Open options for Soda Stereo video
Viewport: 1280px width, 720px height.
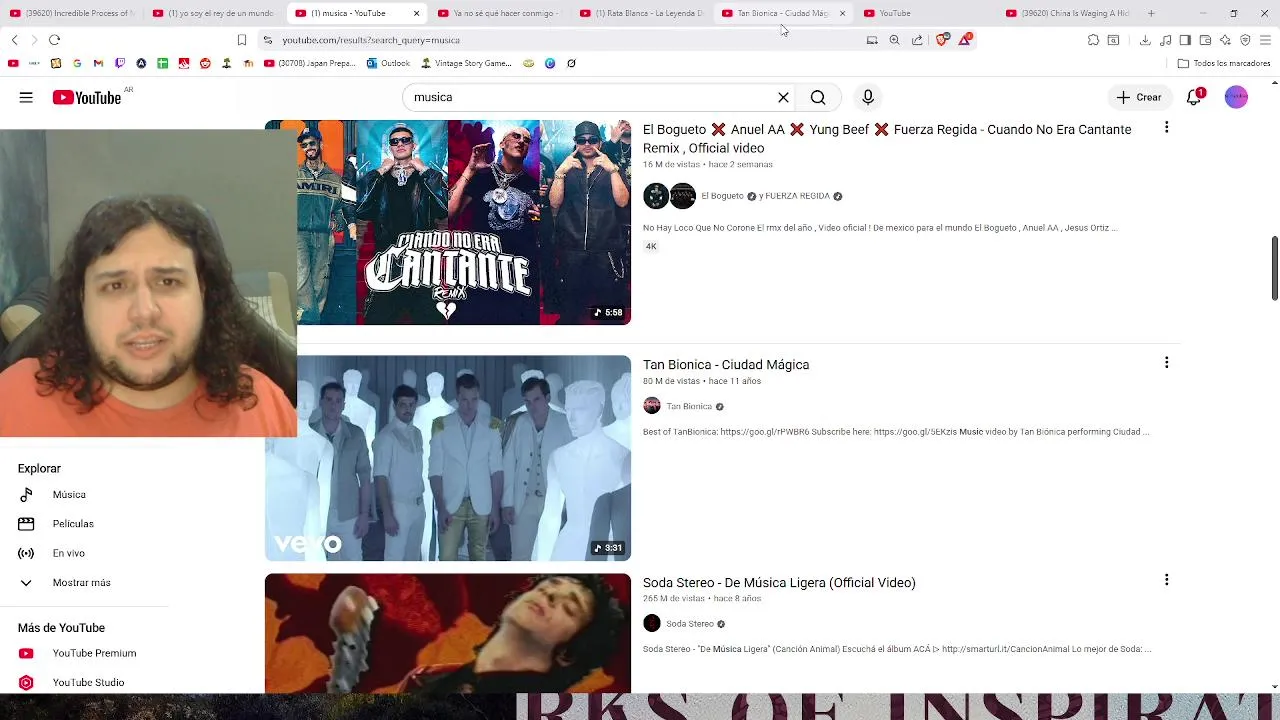pos(1166,580)
